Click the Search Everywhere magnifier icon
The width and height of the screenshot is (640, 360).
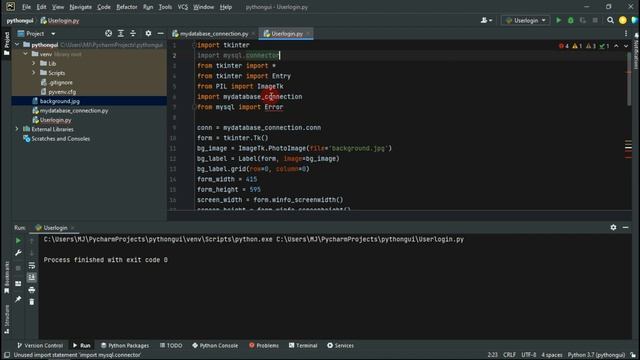pos(610,20)
